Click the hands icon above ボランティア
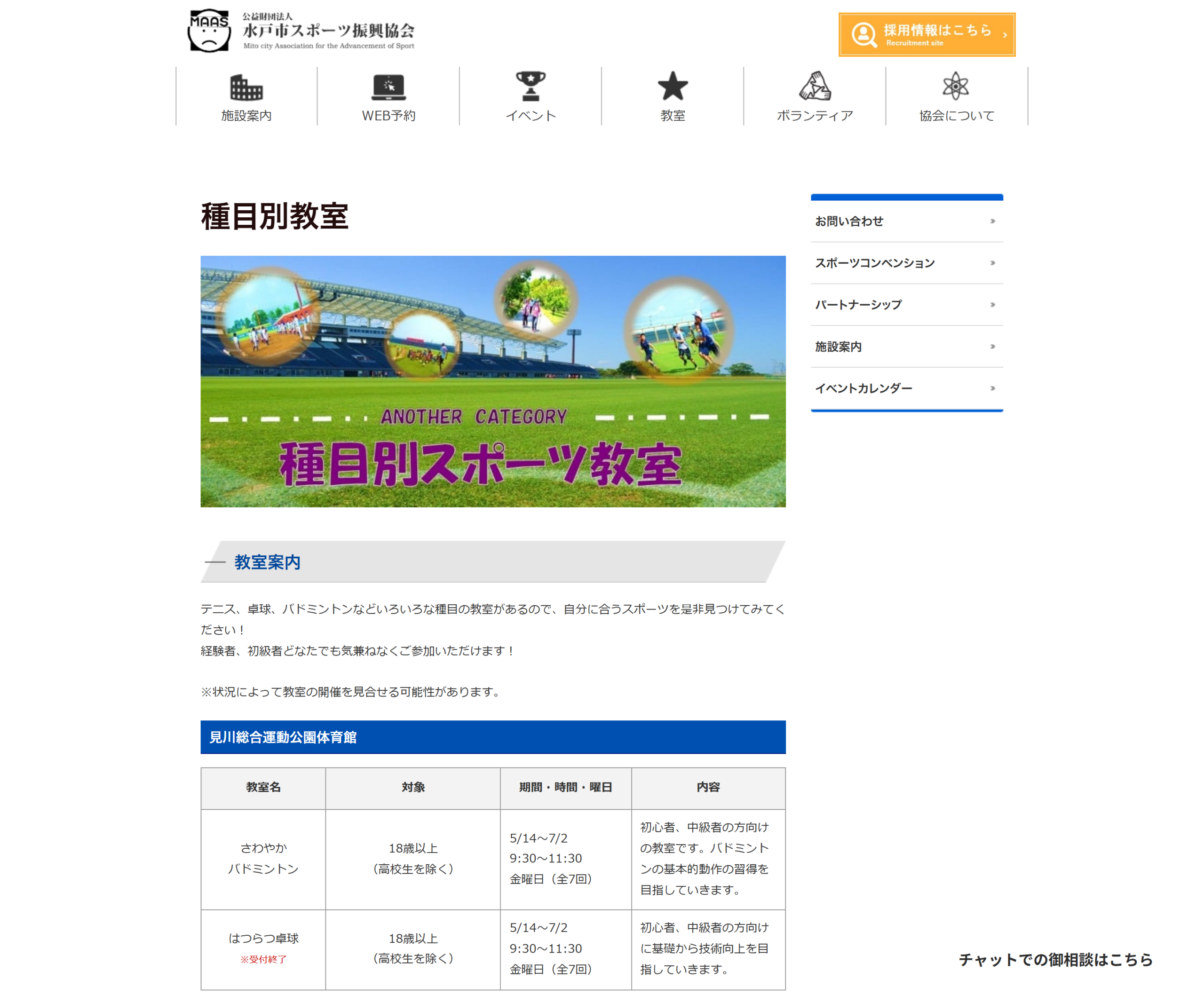 tap(815, 86)
